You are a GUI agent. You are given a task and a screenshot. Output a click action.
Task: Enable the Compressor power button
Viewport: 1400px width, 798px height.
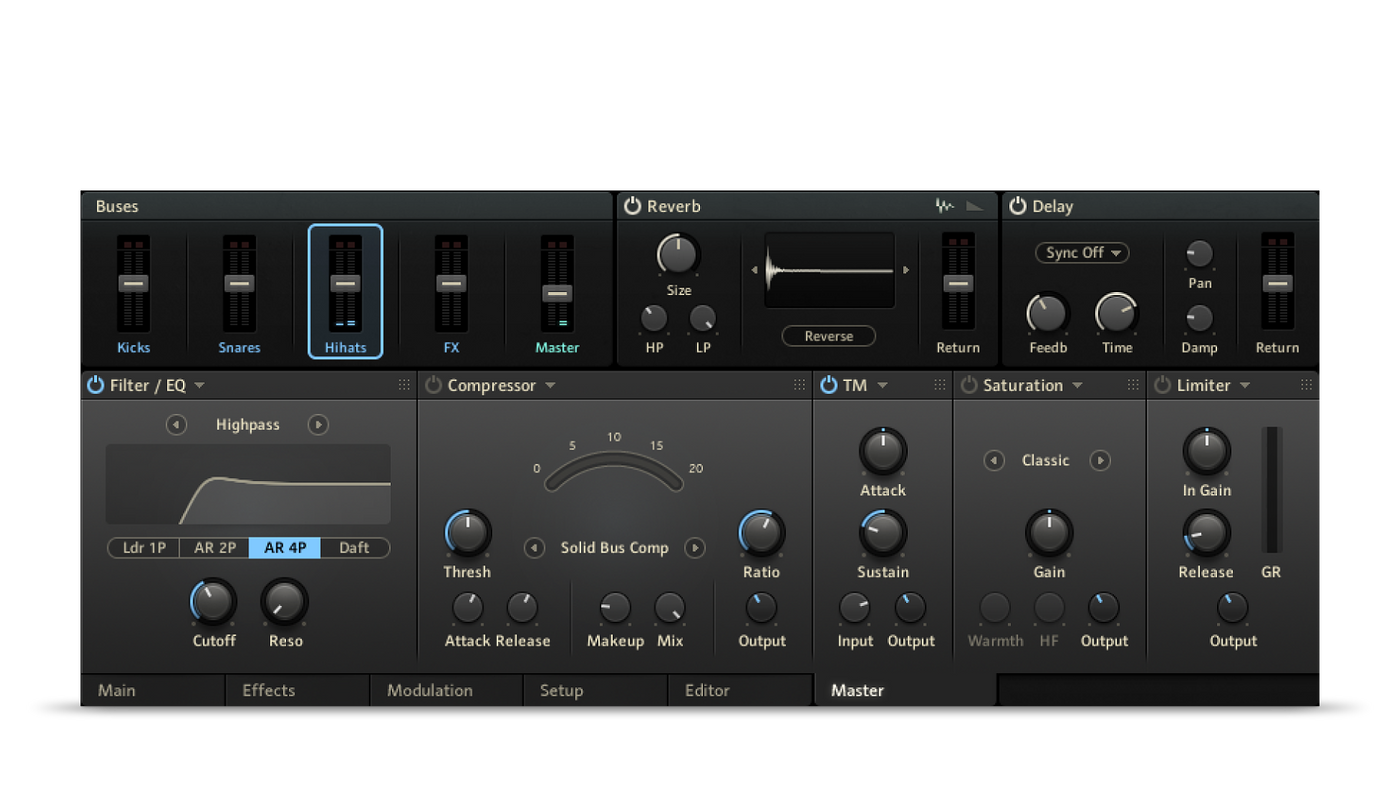[433, 385]
